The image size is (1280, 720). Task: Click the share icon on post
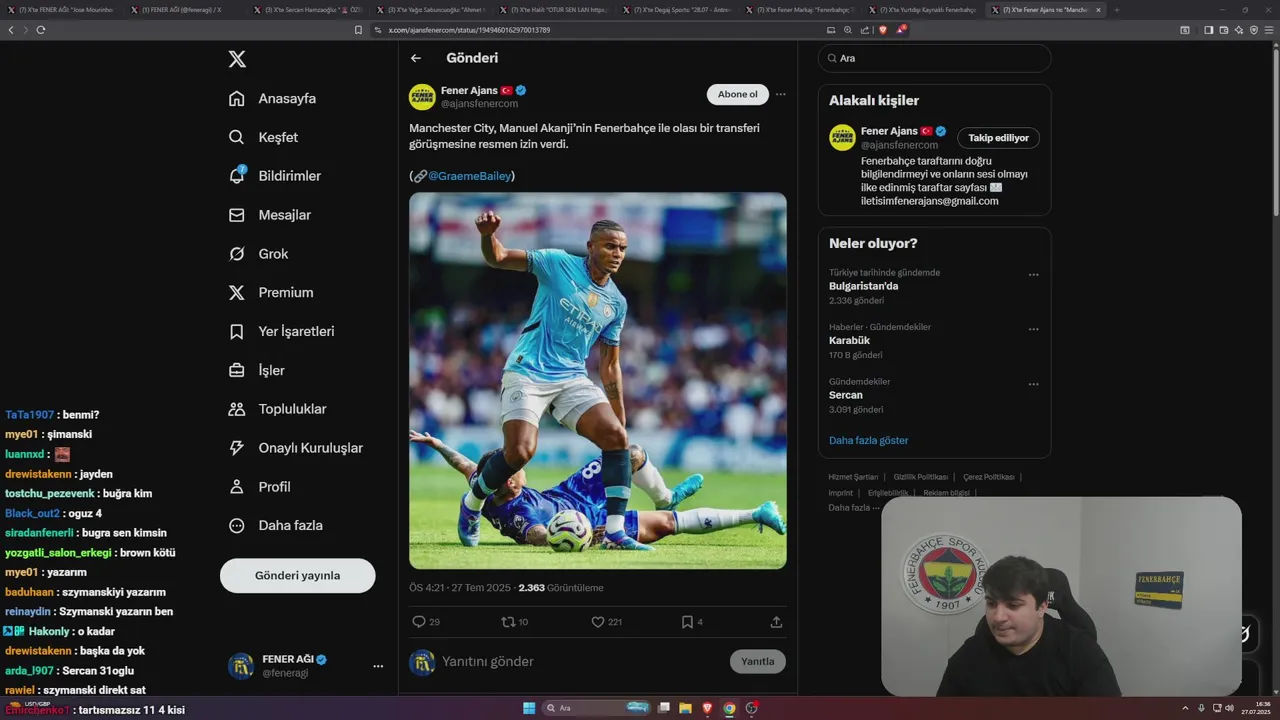tap(776, 622)
